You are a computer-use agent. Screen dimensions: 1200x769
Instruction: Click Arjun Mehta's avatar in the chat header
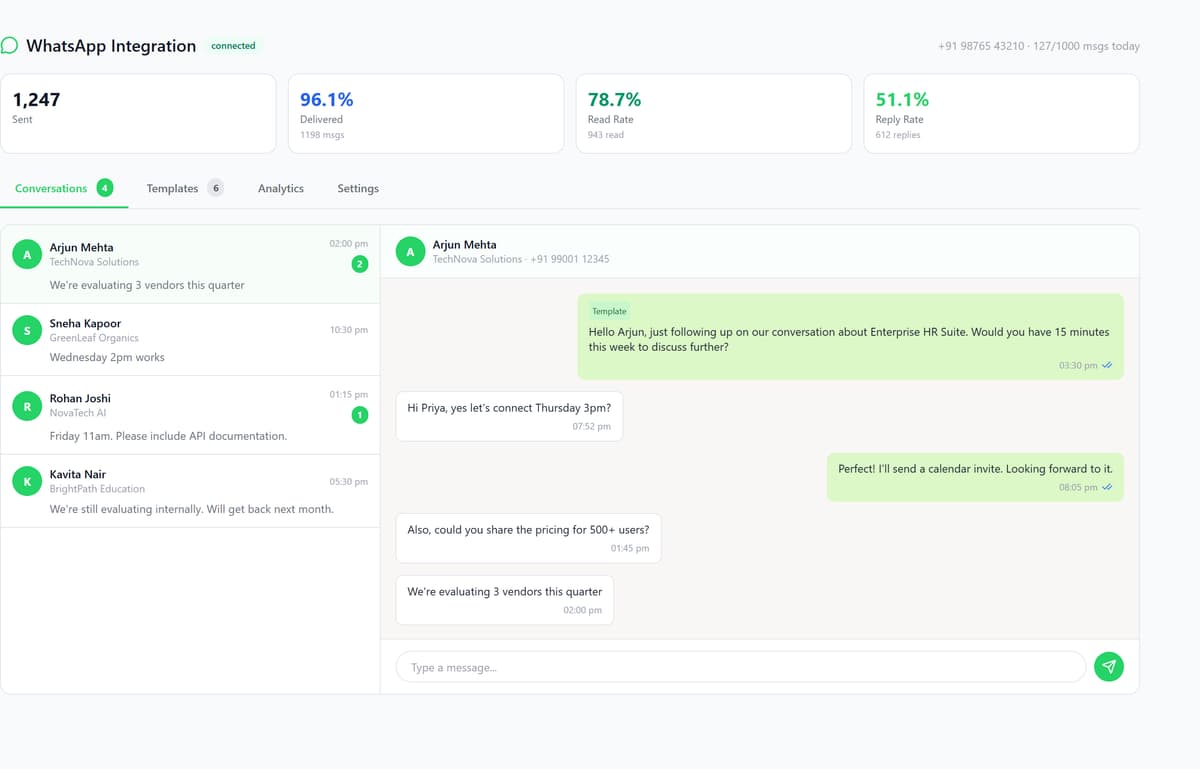410,252
